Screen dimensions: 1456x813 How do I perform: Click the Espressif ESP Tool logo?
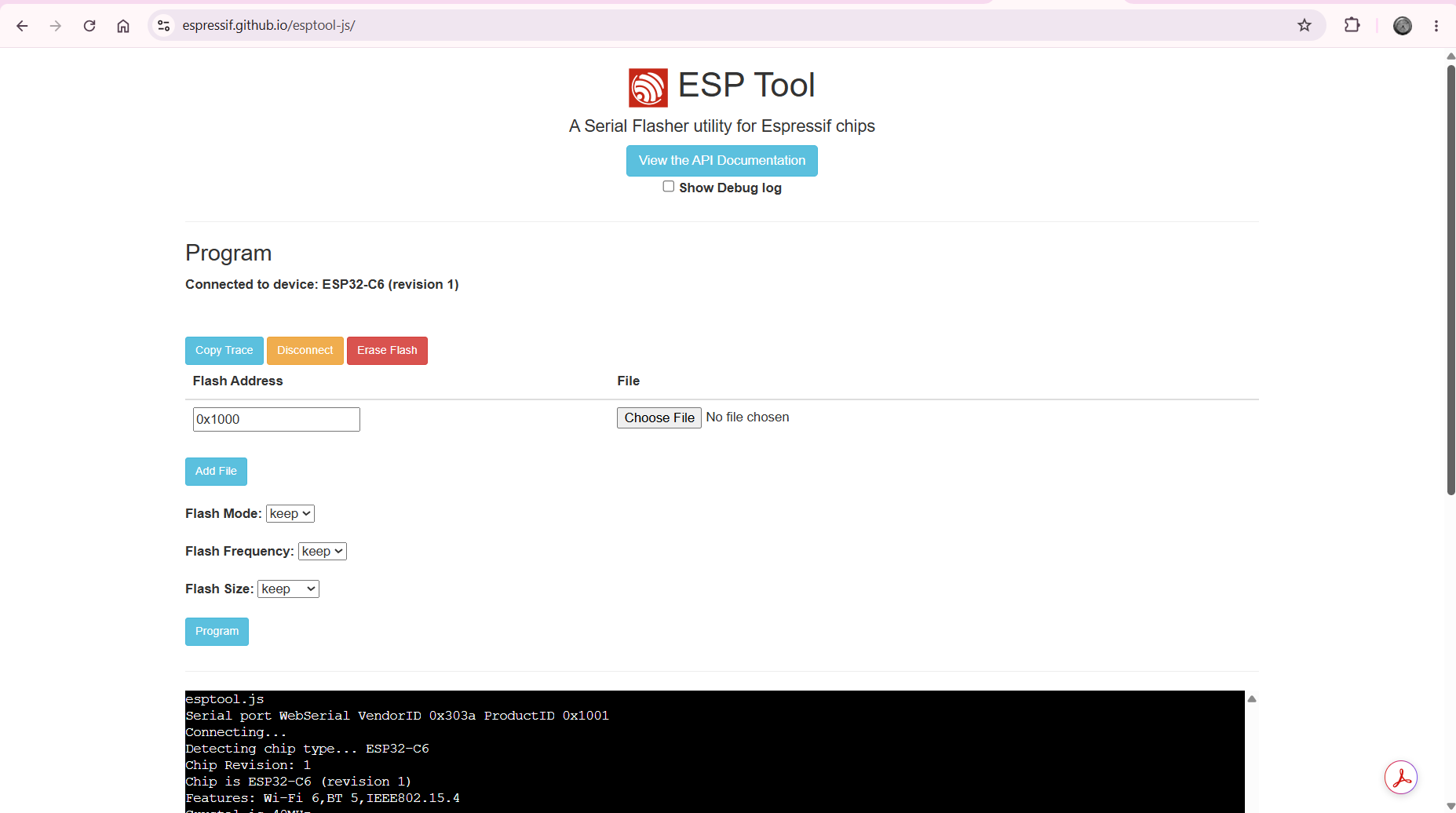click(x=648, y=87)
